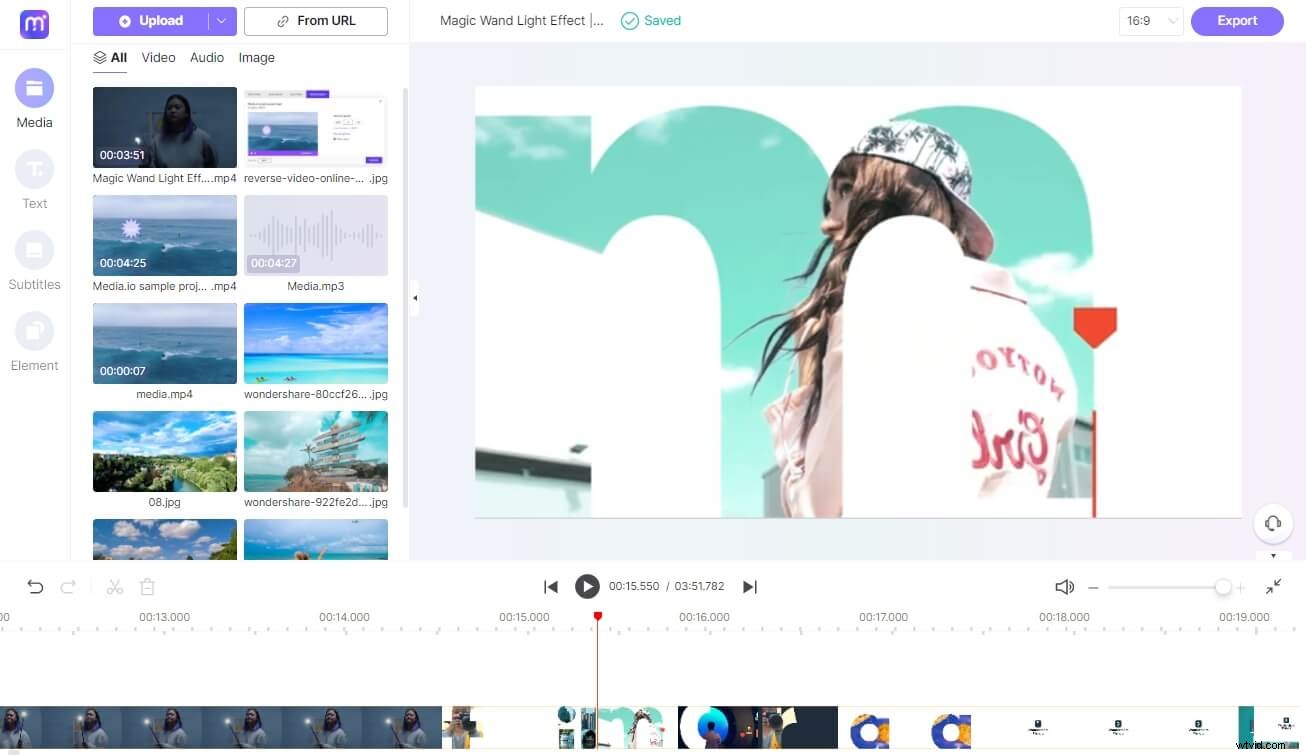1306x755 pixels.
Task: Open the Element panel
Action: click(x=33, y=340)
